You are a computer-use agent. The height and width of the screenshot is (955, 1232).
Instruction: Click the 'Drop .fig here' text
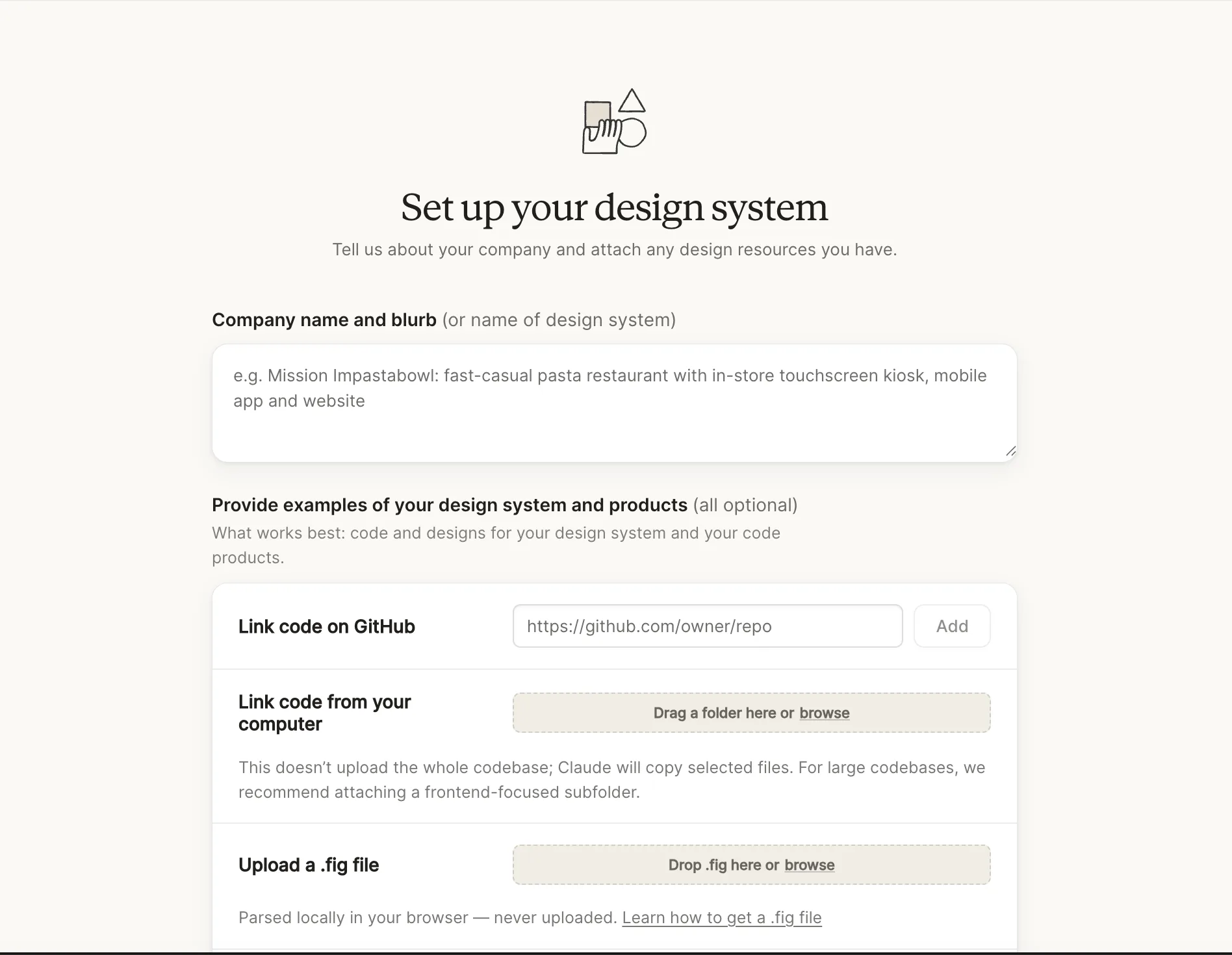pyautogui.click(x=723, y=865)
